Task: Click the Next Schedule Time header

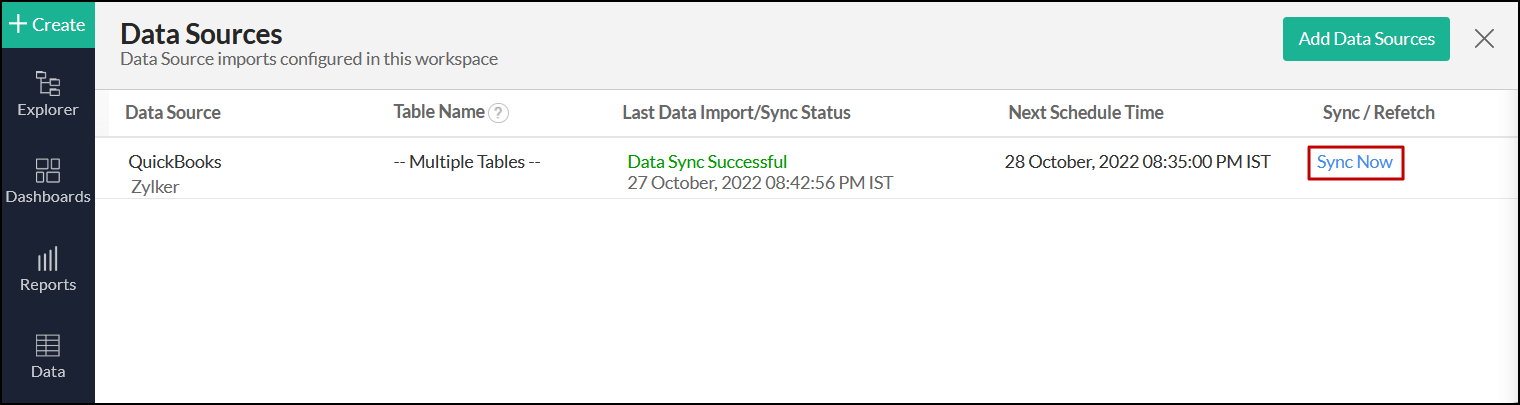Action: click(1086, 113)
